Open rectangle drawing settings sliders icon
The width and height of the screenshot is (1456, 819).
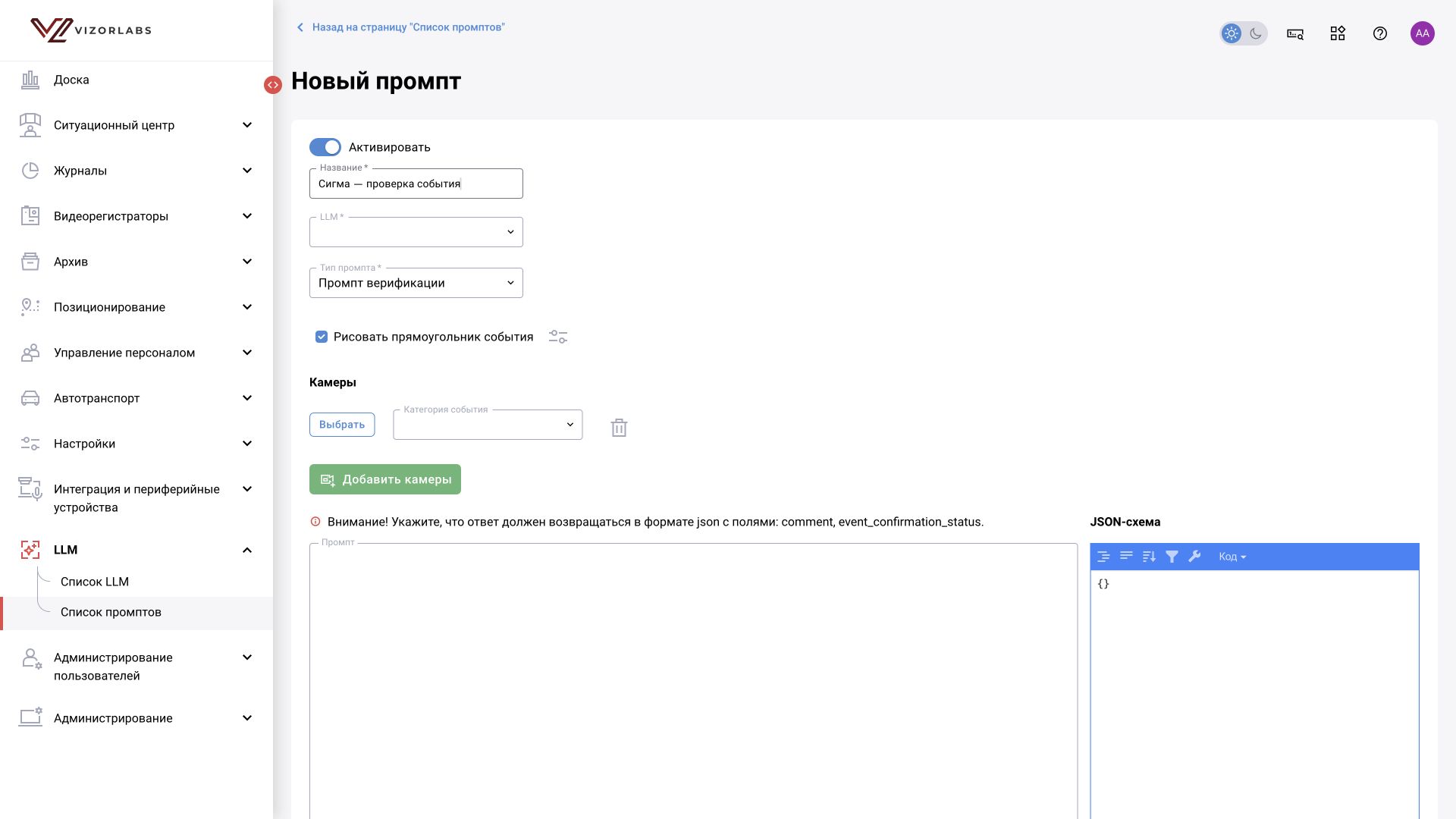[558, 337]
